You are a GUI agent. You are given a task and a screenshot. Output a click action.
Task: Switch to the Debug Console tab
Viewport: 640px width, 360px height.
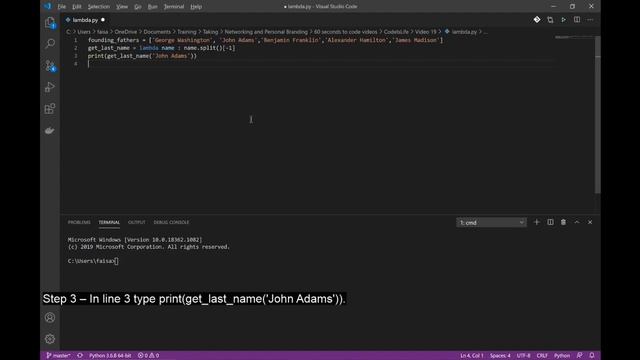171,222
